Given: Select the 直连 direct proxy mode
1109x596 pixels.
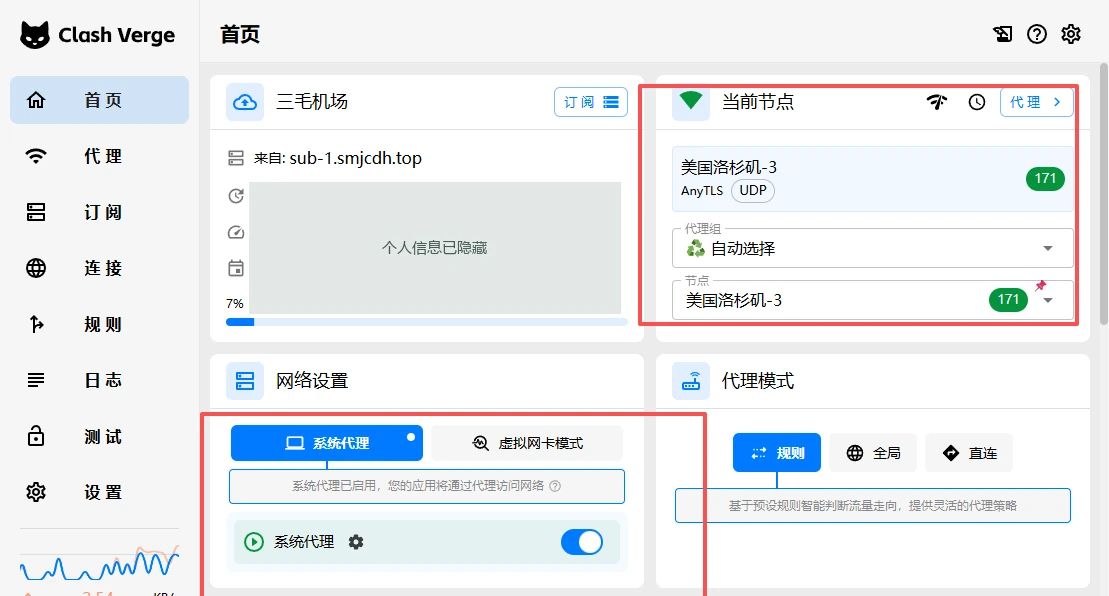Looking at the screenshot, I should point(969,453).
